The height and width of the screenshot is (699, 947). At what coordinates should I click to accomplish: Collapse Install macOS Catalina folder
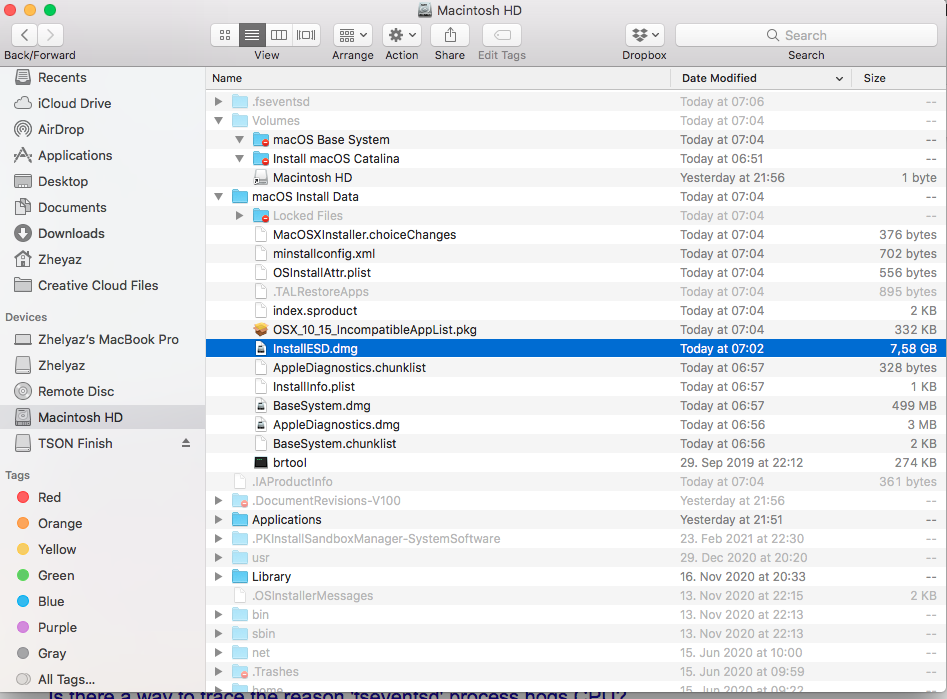coord(239,158)
